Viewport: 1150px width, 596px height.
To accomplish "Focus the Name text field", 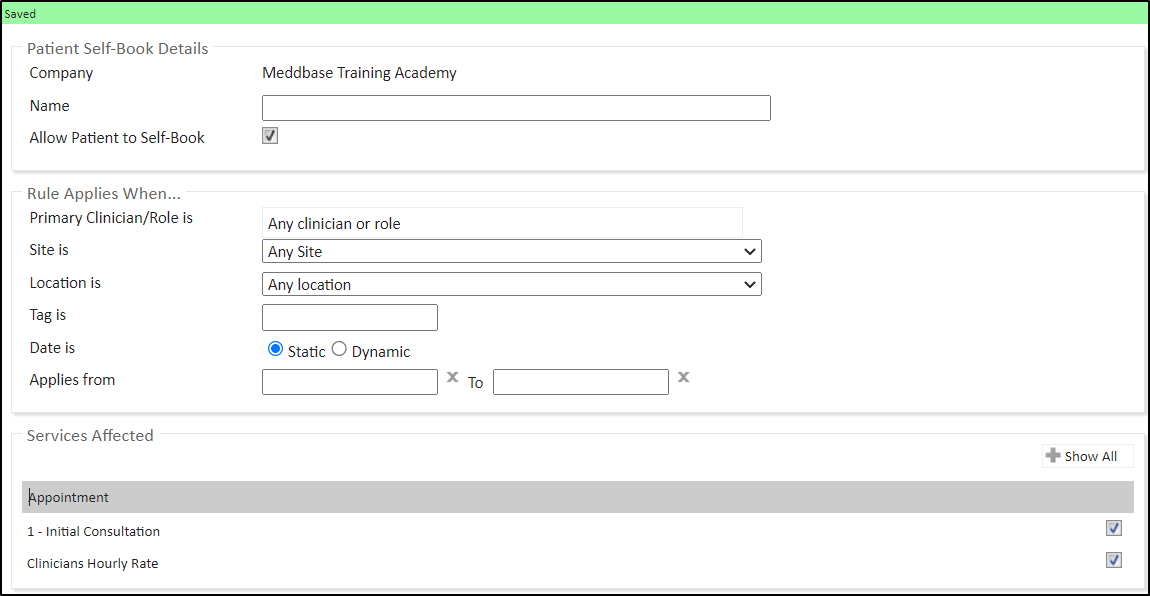I will coord(516,108).
